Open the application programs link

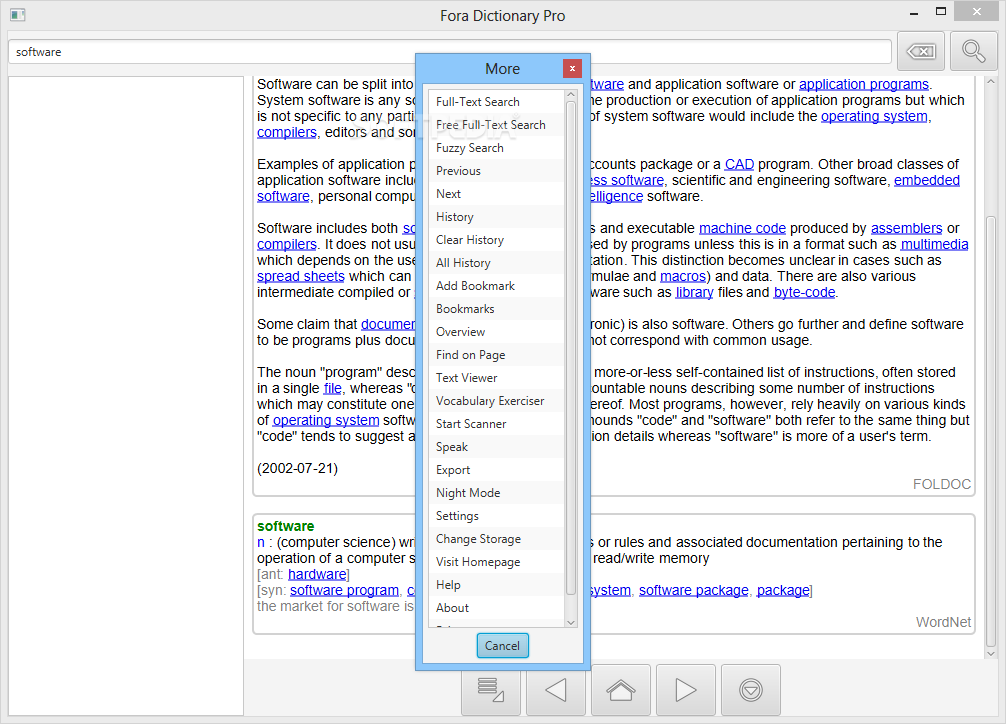pos(864,84)
